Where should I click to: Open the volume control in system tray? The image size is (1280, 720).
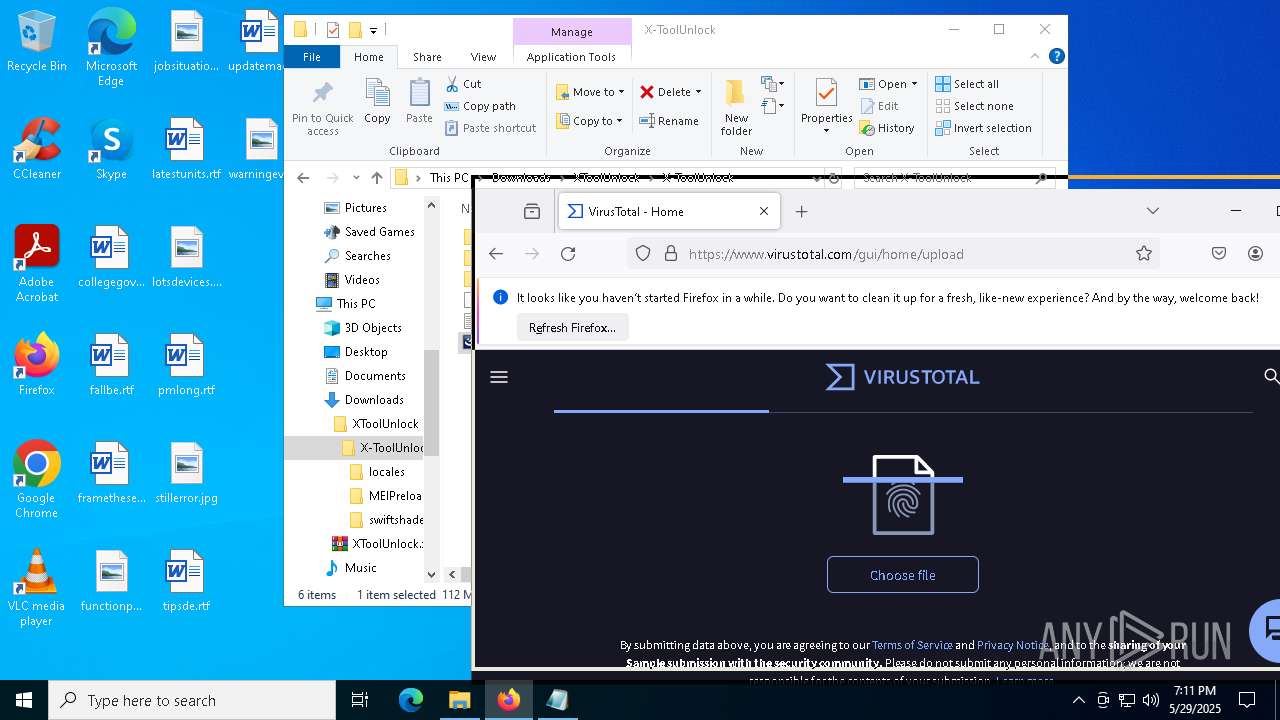tap(1151, 700)
